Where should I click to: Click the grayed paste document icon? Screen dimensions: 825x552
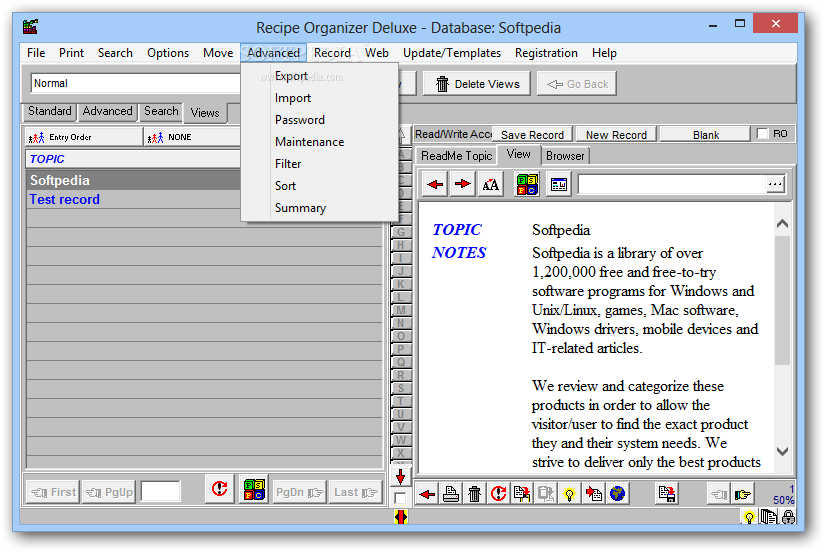tap(546, 494)
